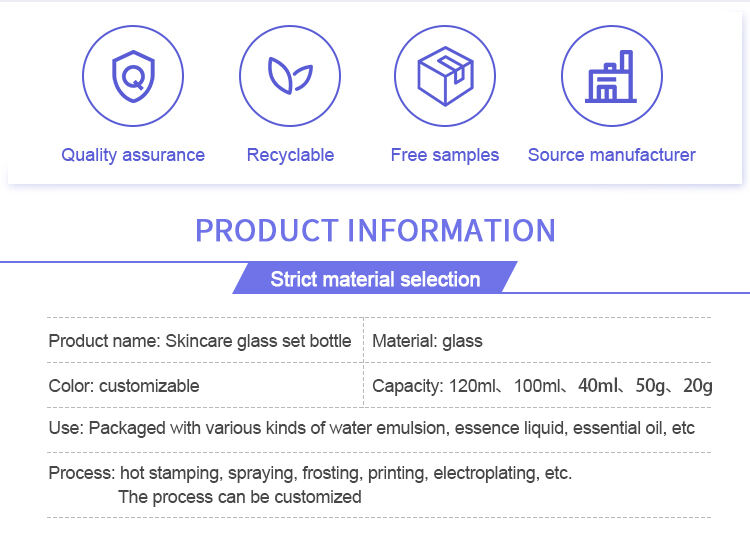Select the Source manufacturer text label
Image resolution: width=750 pixels, height=538 pixels.
point(612,155)
